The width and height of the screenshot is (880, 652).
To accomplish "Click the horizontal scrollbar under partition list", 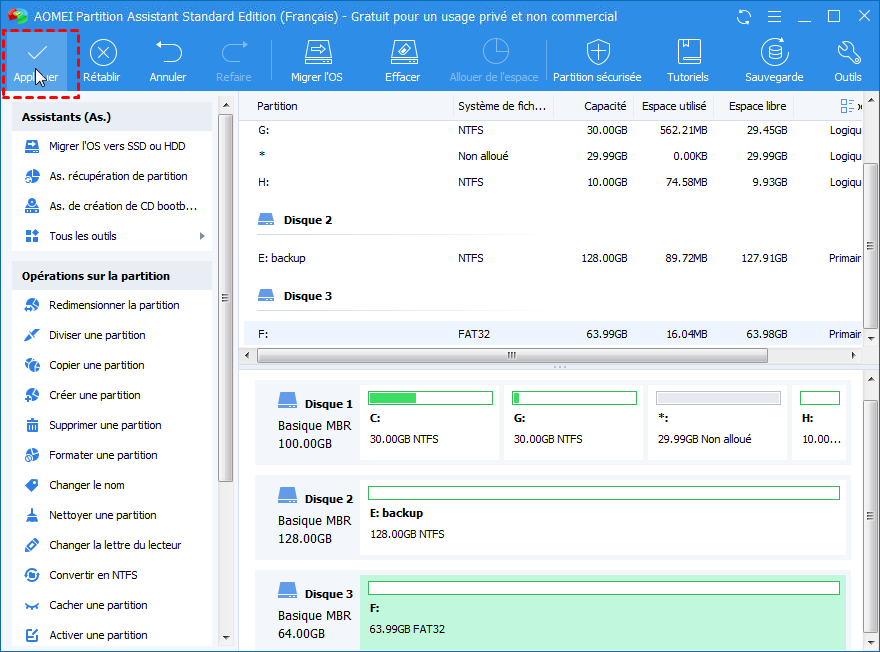I will [x=510, y=355].
